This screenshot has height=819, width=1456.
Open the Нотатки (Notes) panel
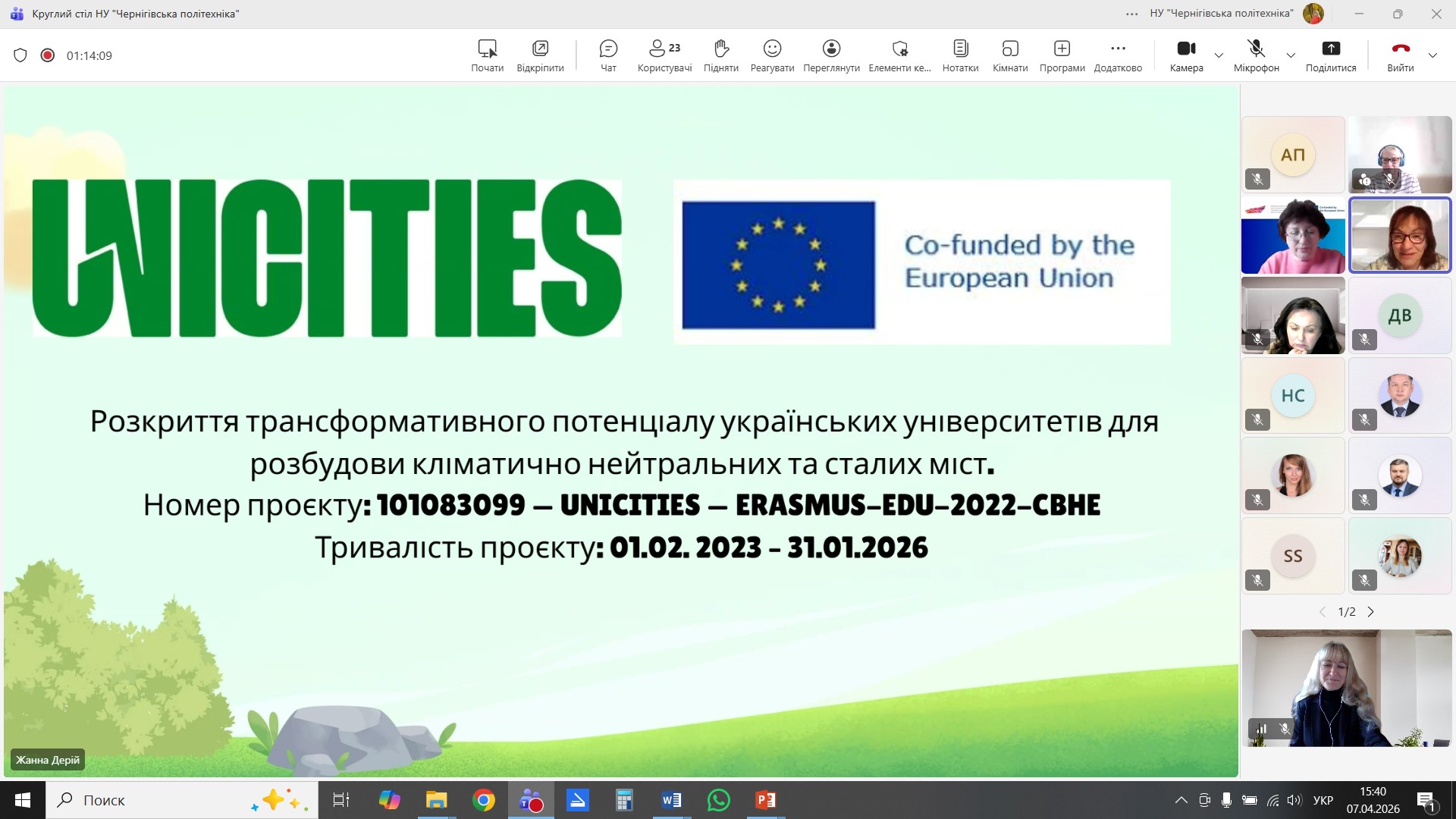[x=960, y=55]
